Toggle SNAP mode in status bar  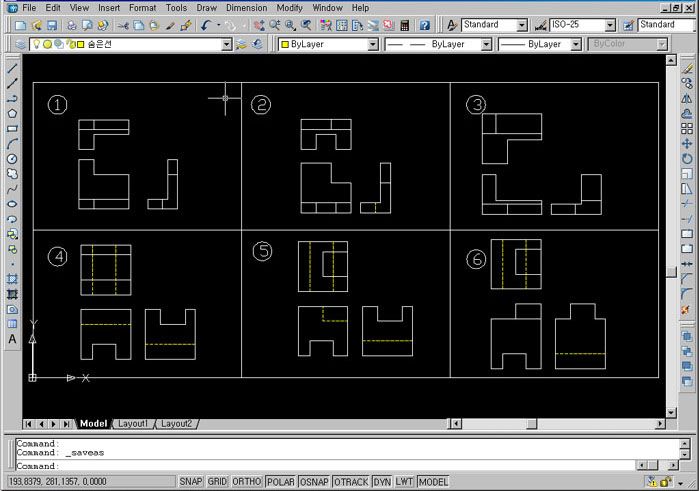tap(191, 482)
